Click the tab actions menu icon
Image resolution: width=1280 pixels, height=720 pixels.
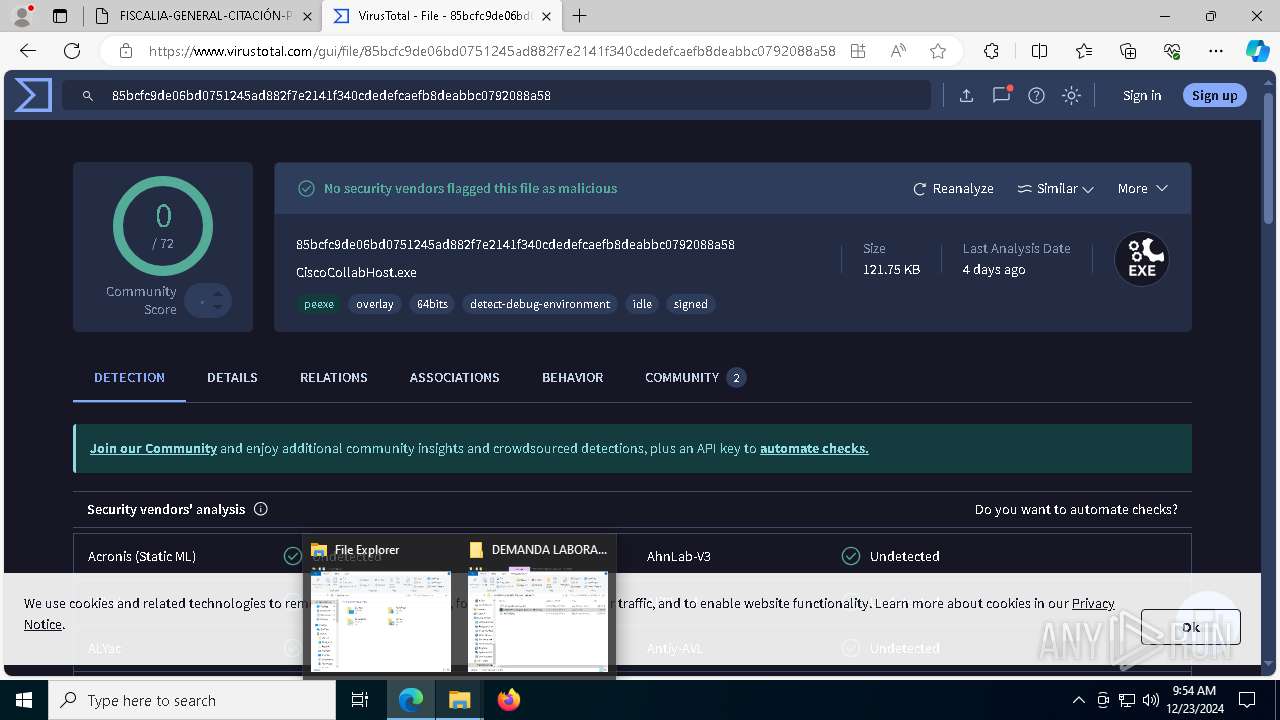point(60,16)
